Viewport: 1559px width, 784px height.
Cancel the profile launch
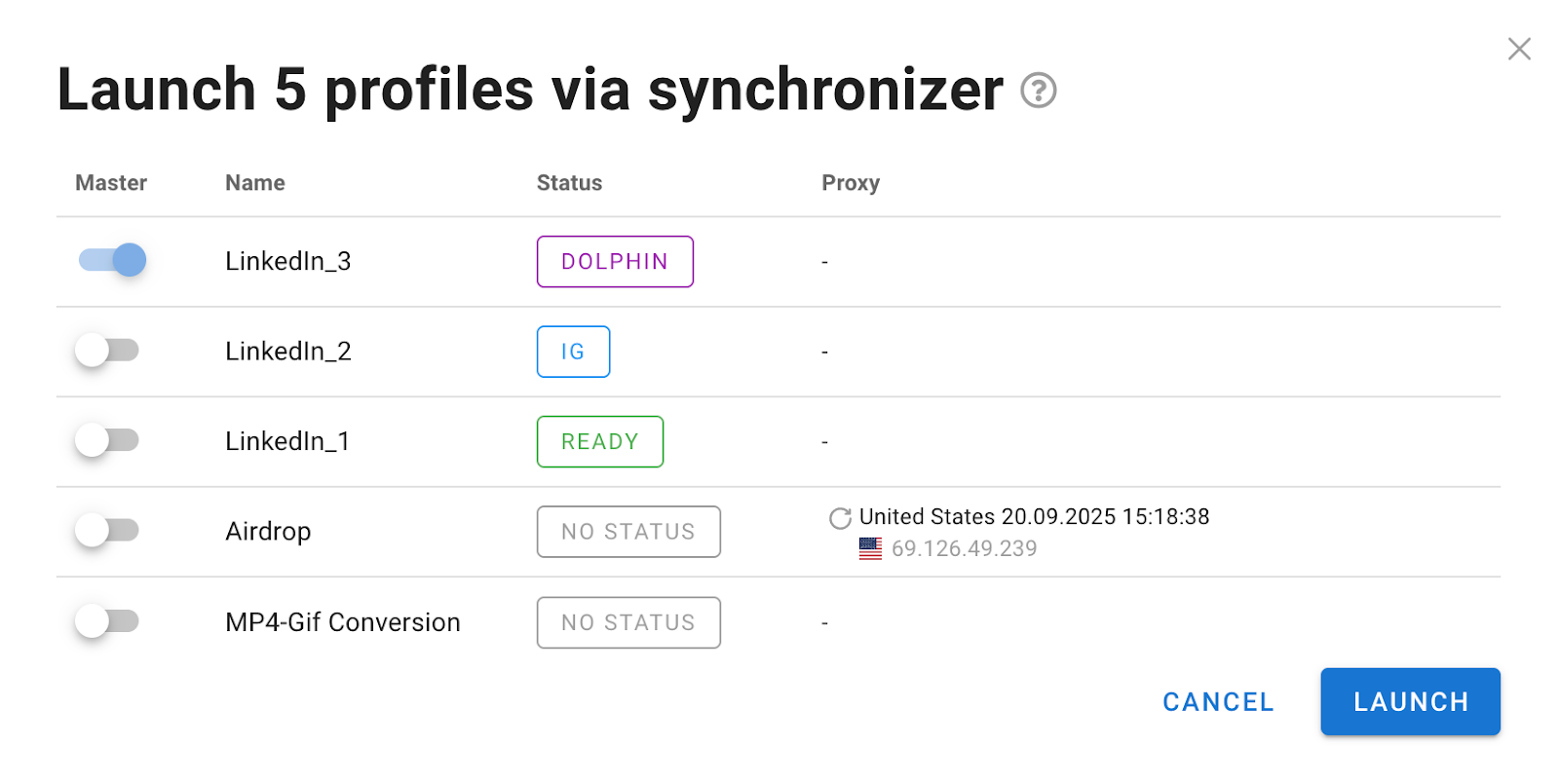pos(1218,702)
